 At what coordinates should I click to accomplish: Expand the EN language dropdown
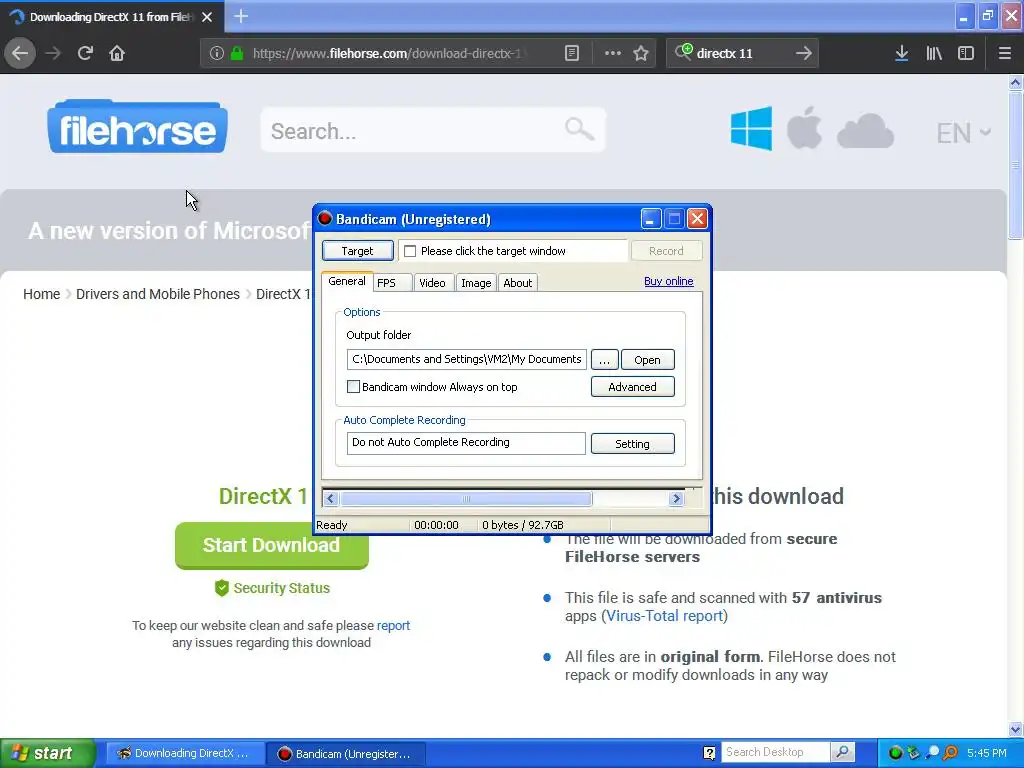964,133
